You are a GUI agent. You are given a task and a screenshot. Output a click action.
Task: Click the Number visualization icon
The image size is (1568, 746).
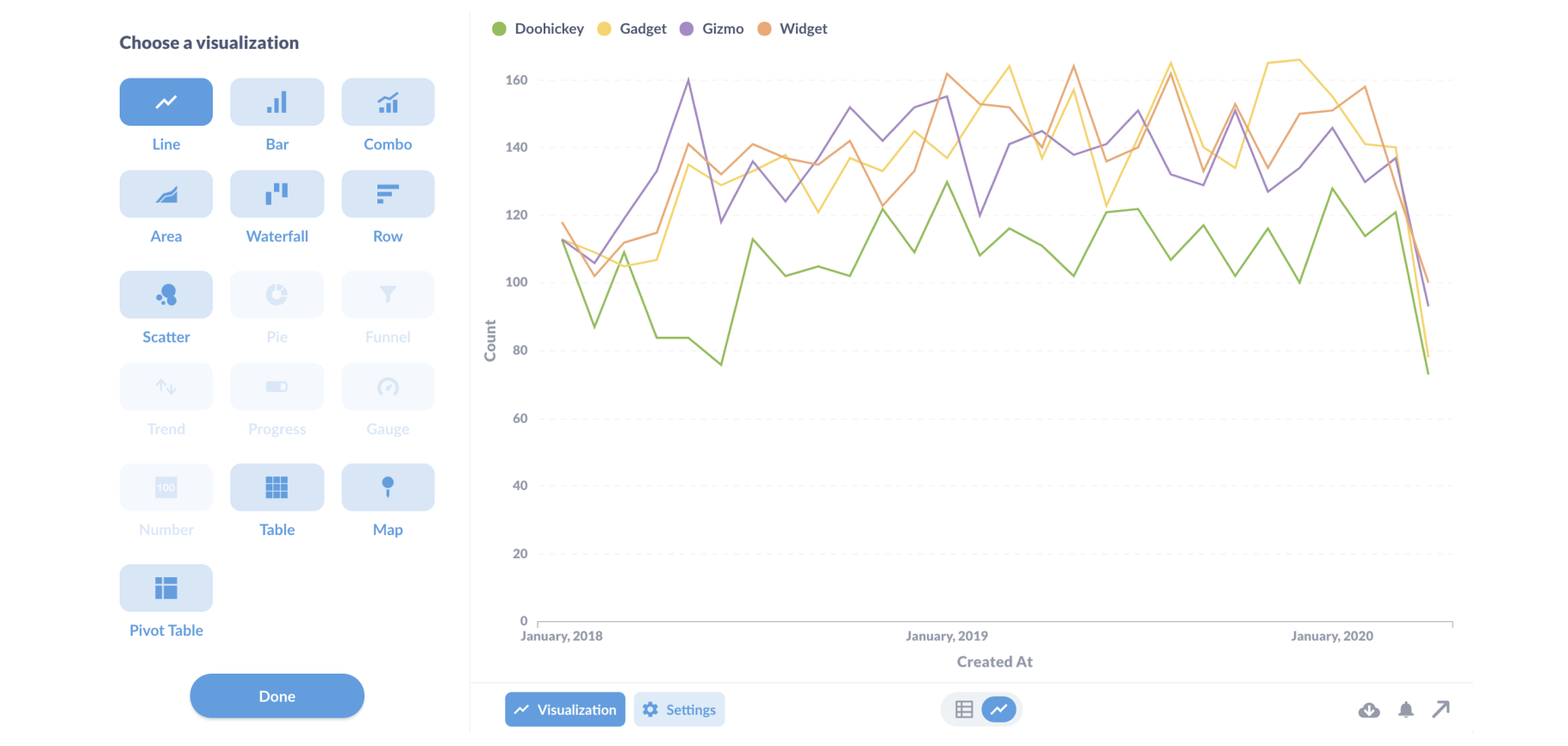pyautogui.click(x=166, y=488)
